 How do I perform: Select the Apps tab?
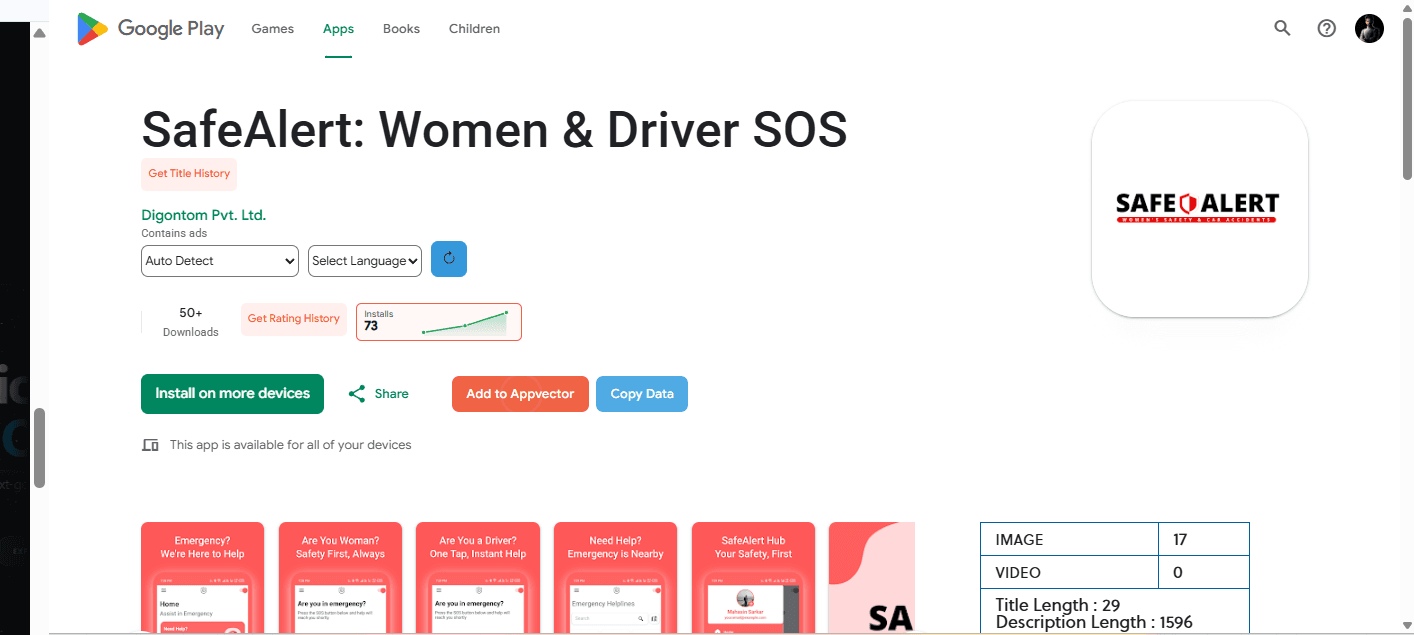338,29
